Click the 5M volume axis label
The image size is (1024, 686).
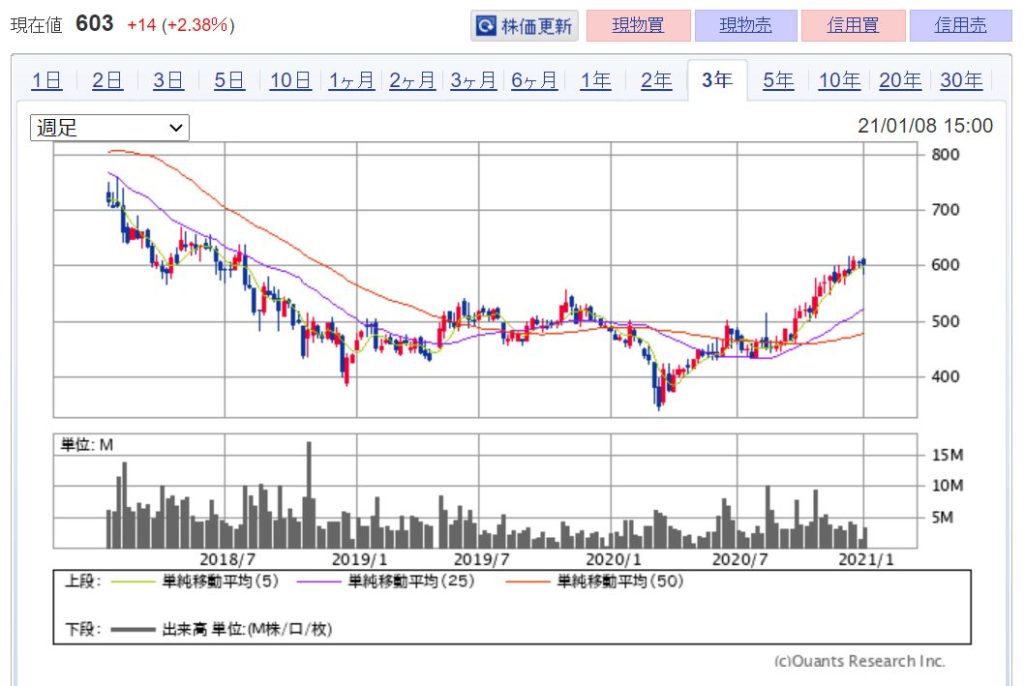(942, 517)
